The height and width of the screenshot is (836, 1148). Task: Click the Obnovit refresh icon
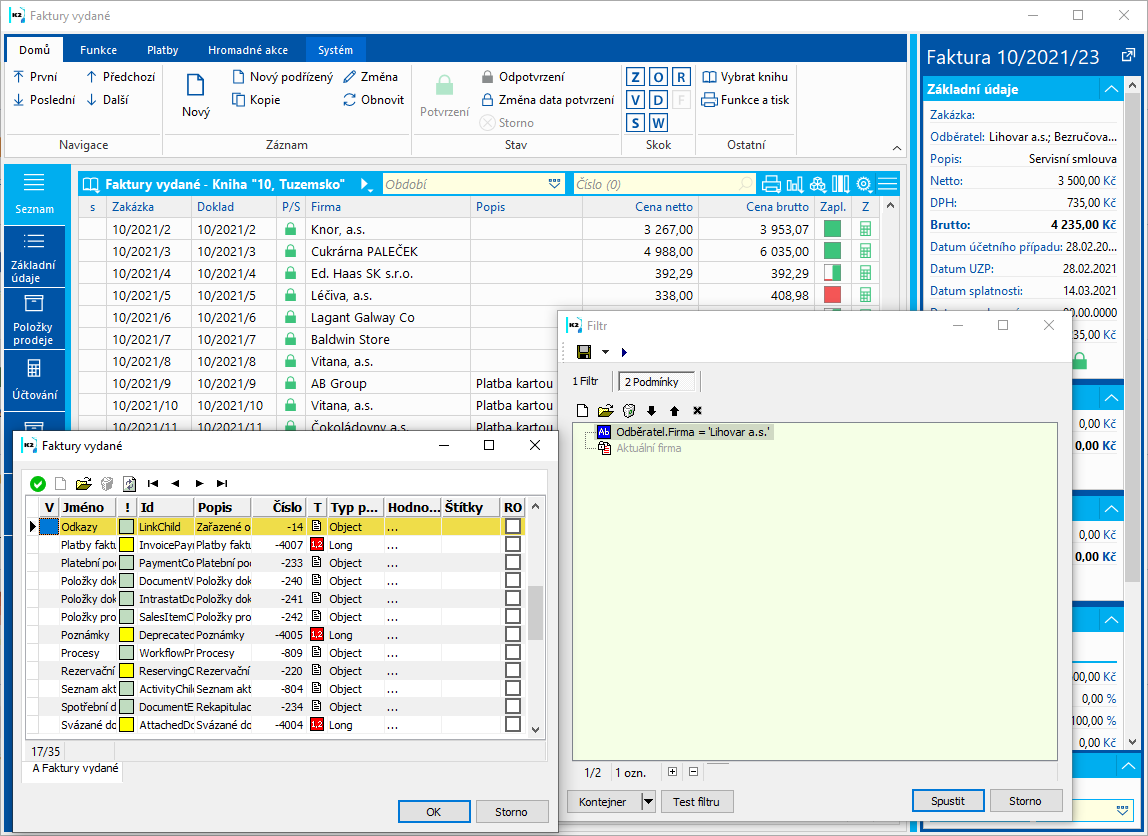[350, 100]
